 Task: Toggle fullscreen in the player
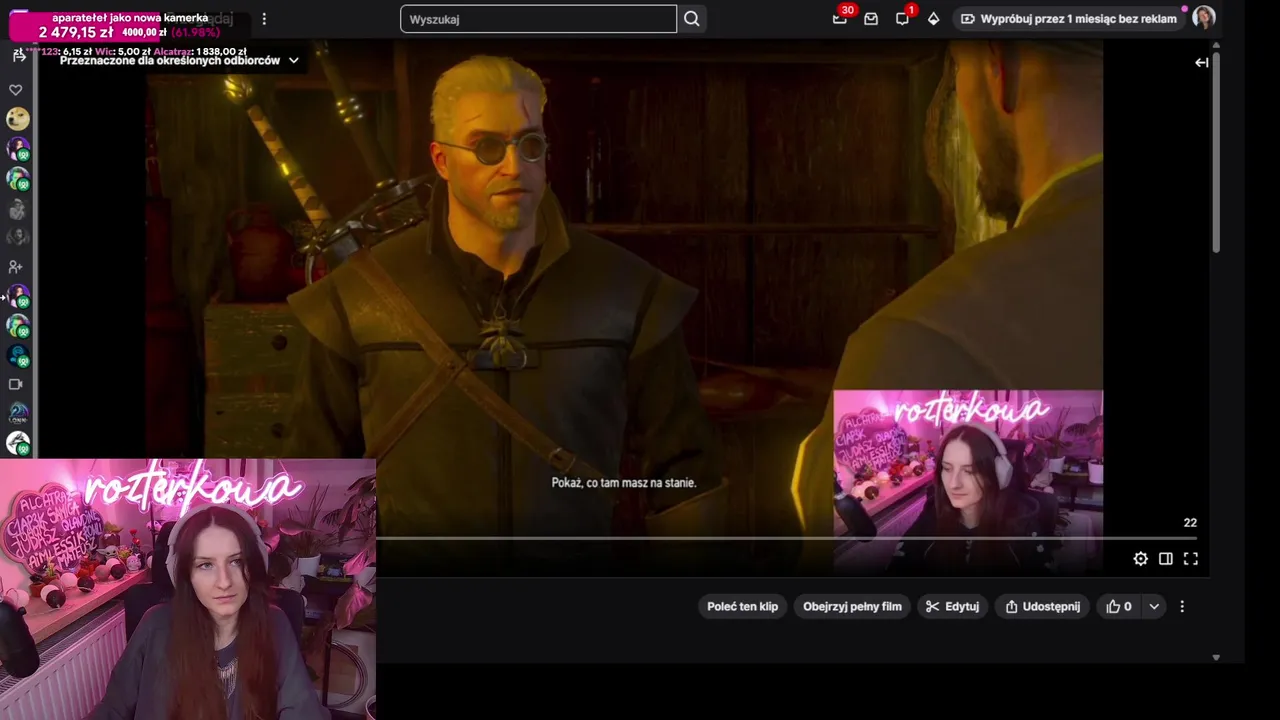1191,559
